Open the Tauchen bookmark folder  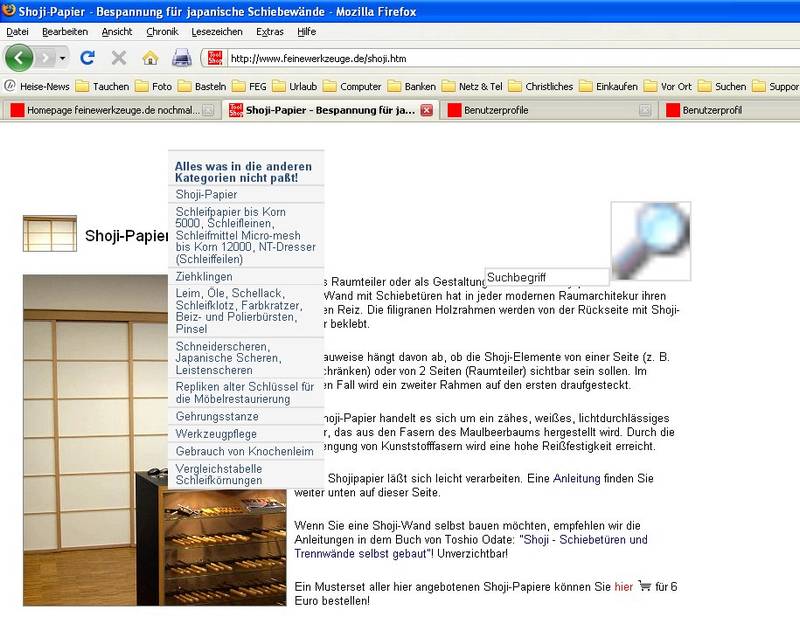pos(103,86)
